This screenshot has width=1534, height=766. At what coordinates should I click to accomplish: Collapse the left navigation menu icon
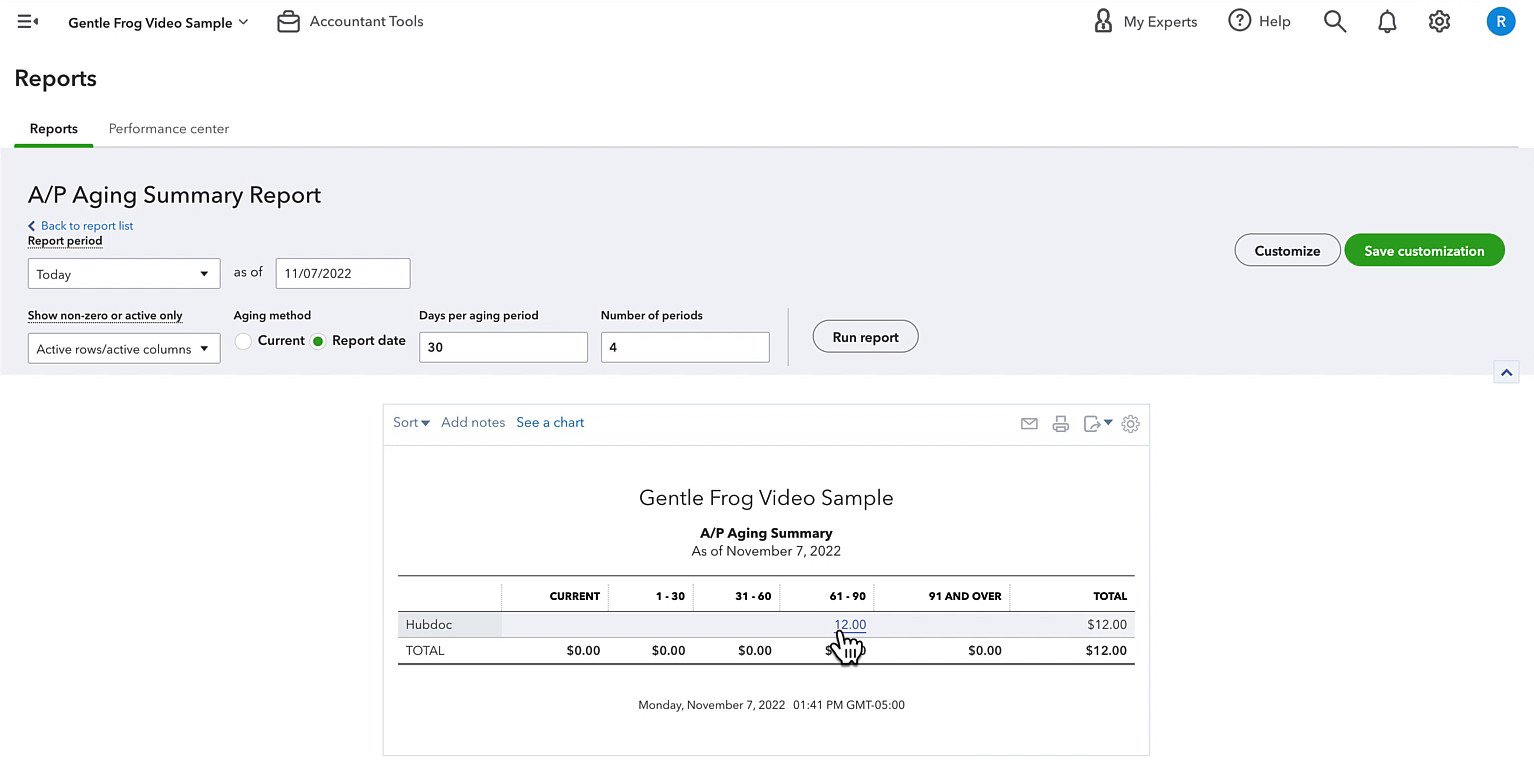click(x=28, y=21)
